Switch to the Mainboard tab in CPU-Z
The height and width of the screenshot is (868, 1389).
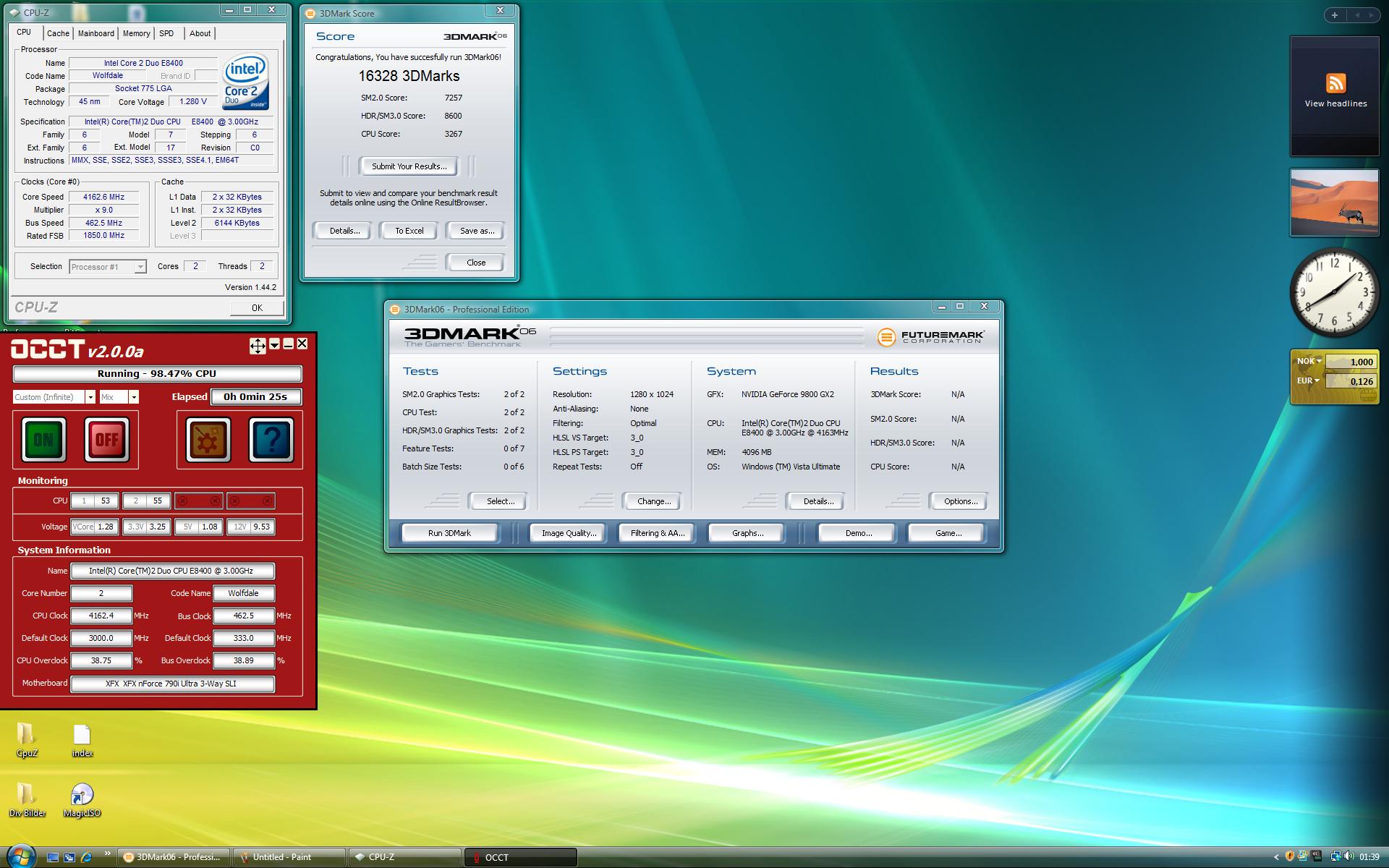[96, 33]
